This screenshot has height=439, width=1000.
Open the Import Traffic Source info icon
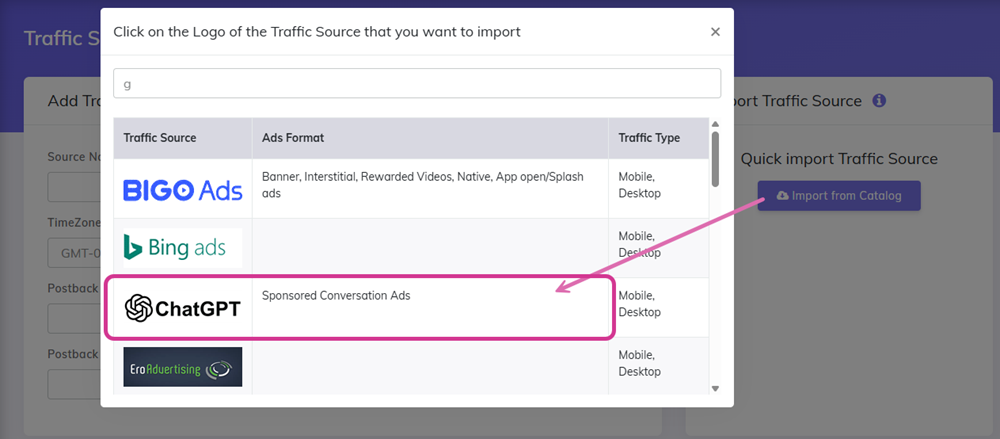[x=879, y=101]
